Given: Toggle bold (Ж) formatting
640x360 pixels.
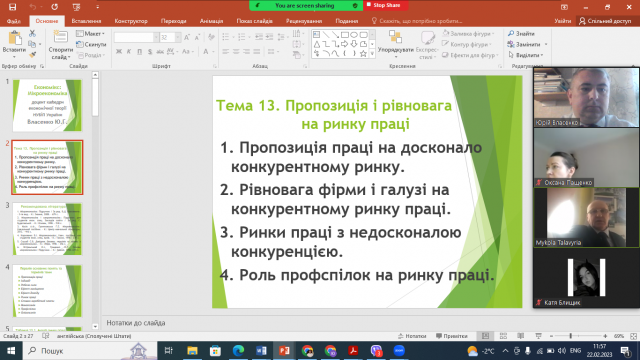Looking at the screenshot, I should pos(119,51).
